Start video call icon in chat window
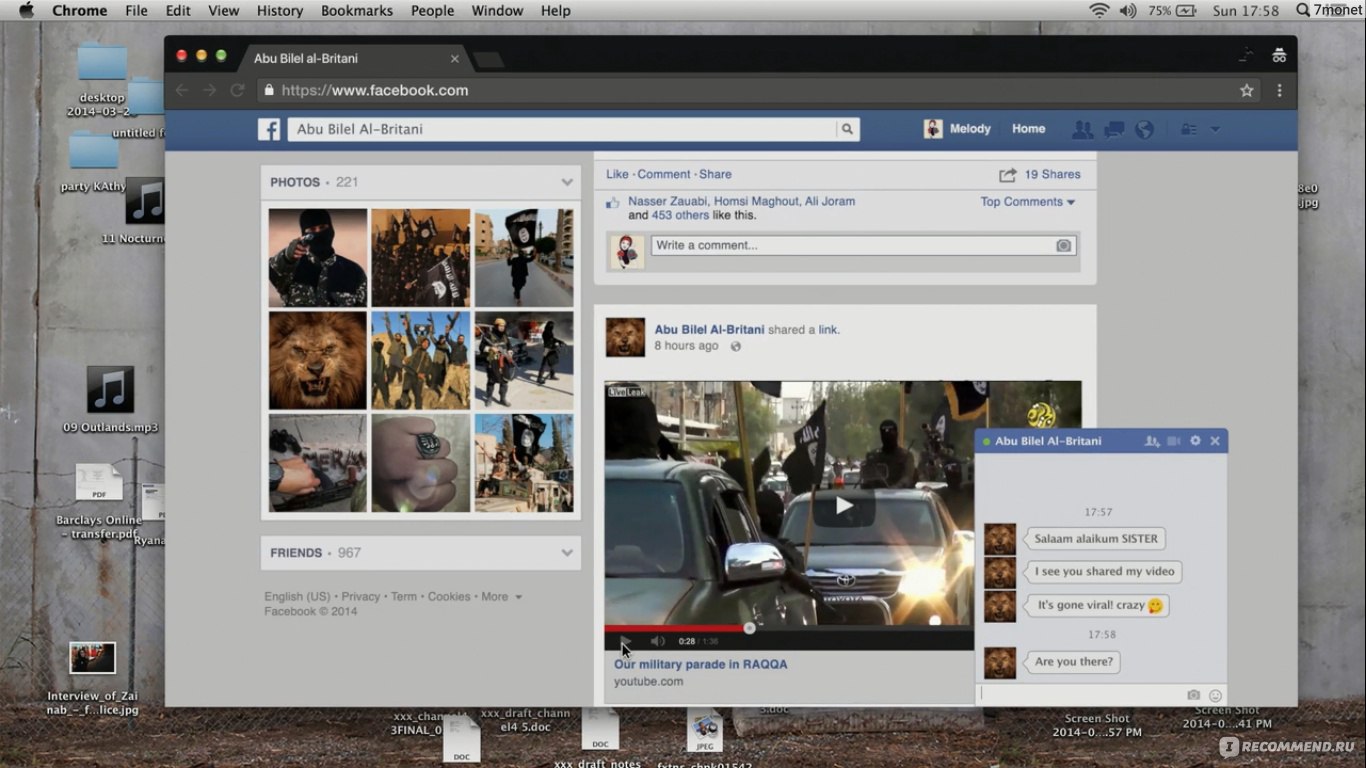This screenshot has height=768, width=1366. [1174, 441]
